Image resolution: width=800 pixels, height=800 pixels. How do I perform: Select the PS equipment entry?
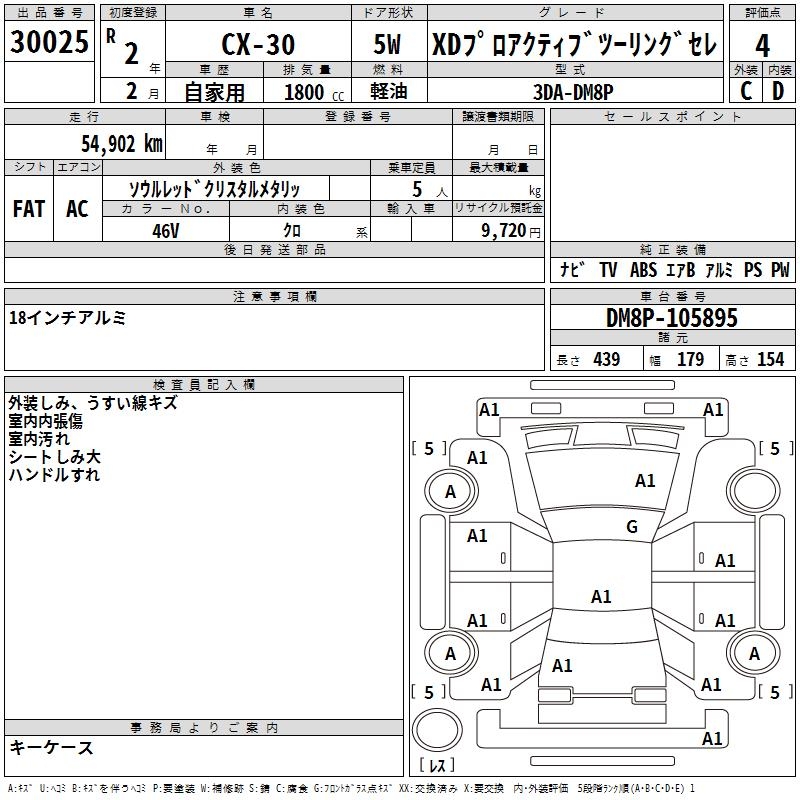(753, 269)
